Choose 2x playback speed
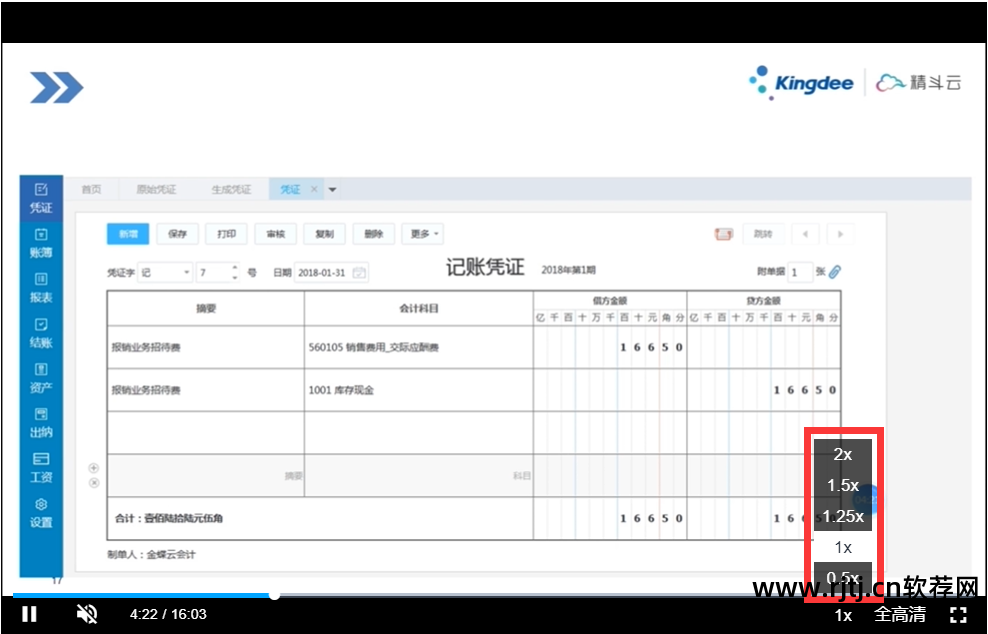This screenshot has width=988, height=634. [x=842, y=454]
